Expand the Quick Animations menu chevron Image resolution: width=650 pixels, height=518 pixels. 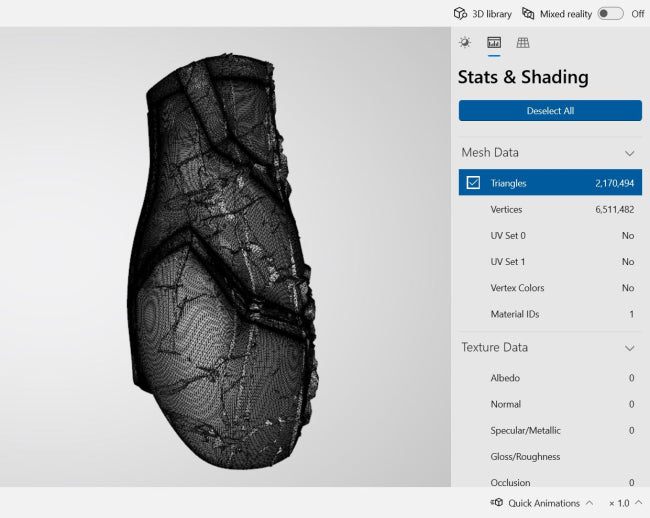coord(589,503)
